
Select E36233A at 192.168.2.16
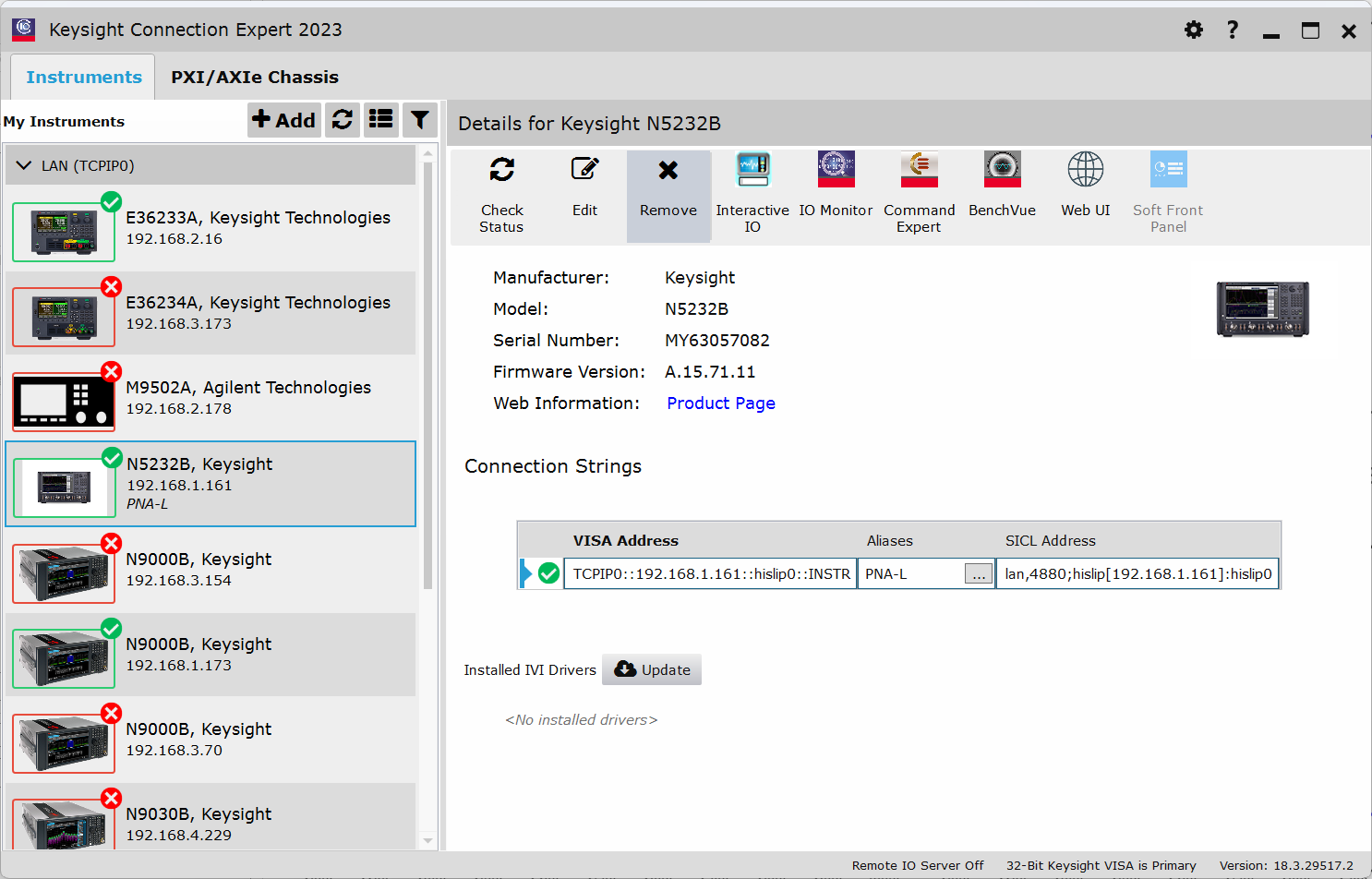click(x=211, y=228)
